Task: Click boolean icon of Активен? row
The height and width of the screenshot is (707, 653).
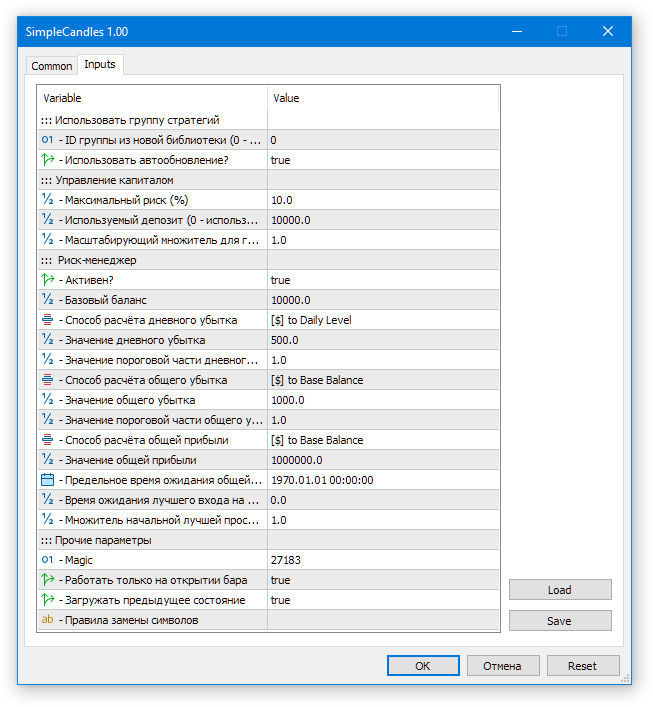Action: click(47, 280)
